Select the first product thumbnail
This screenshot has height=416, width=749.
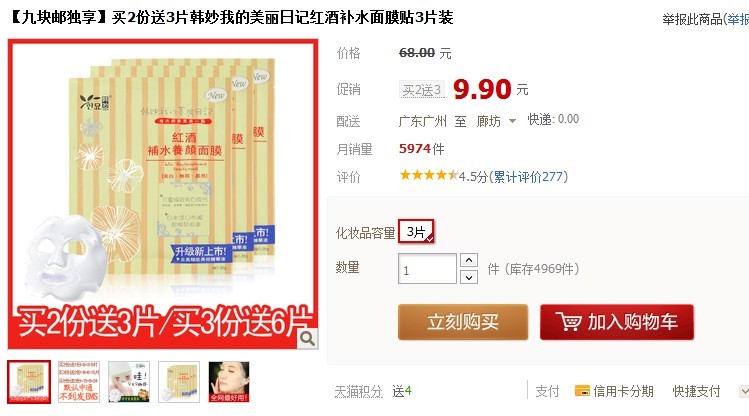click(x=29, y=382)
